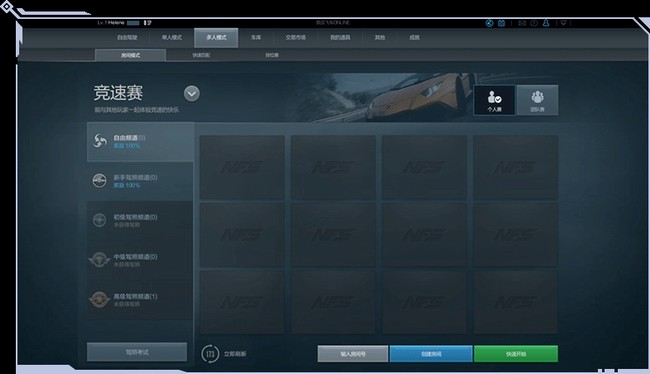Click the blue circular back icon at the top right
650x374 pixels.
[x=489, y=23]
